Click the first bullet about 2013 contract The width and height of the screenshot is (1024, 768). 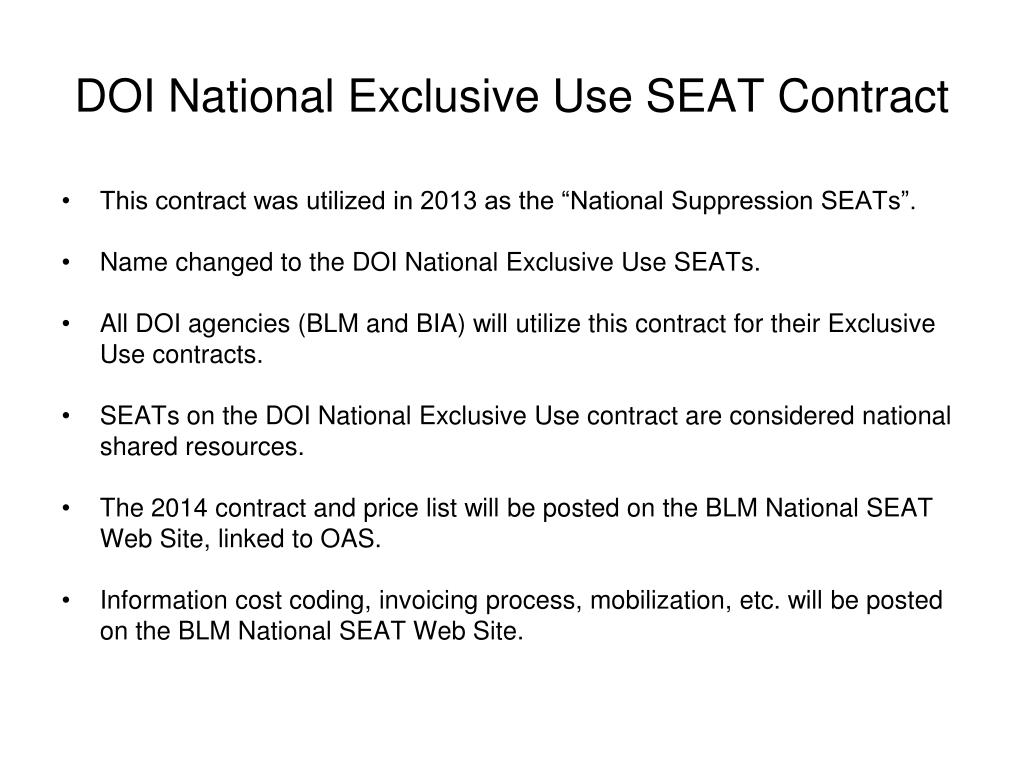508,201
